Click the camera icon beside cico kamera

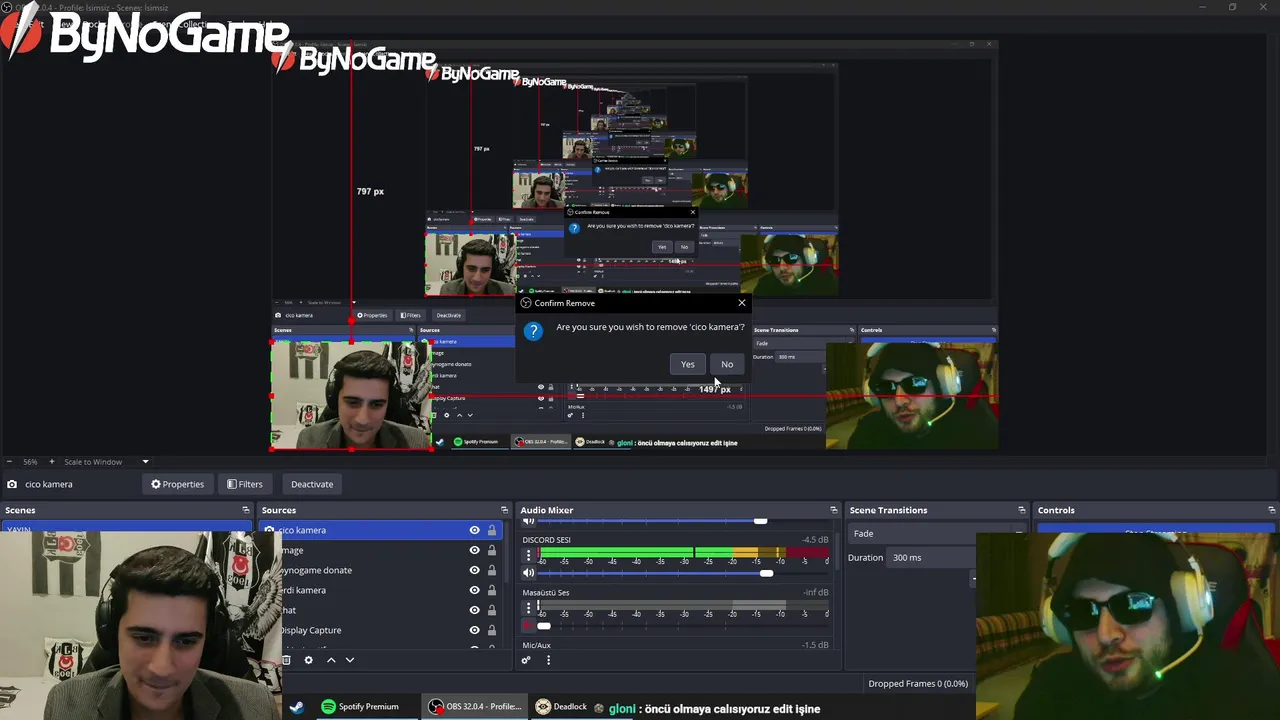[x=11, y=484]
